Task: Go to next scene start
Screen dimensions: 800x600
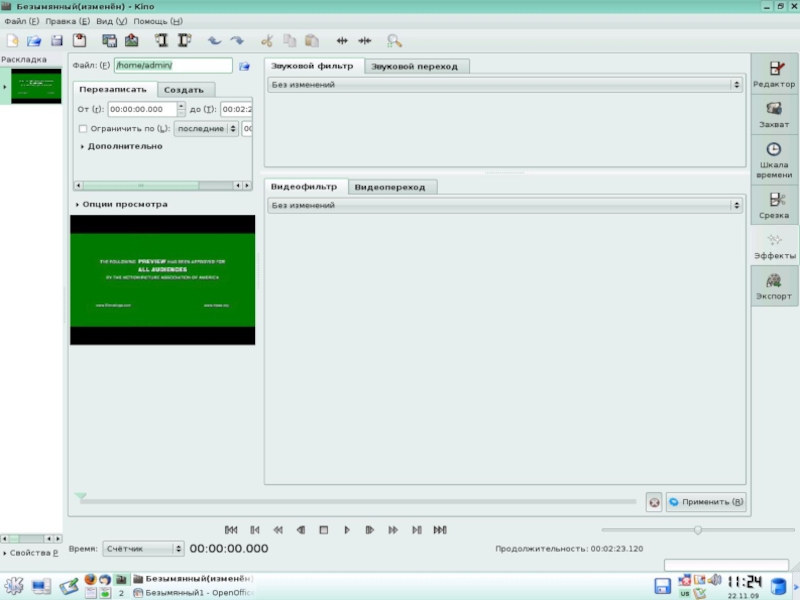Action: click(416, 530)
